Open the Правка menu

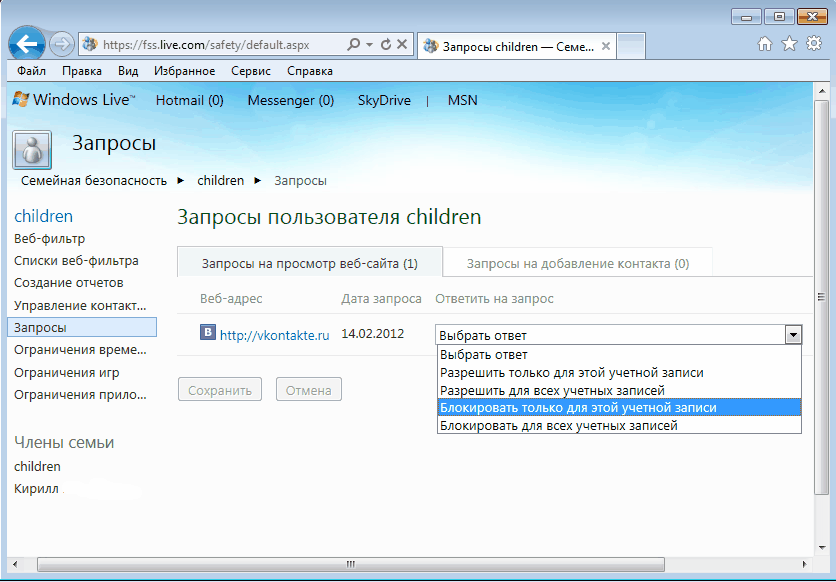(82, 71)
